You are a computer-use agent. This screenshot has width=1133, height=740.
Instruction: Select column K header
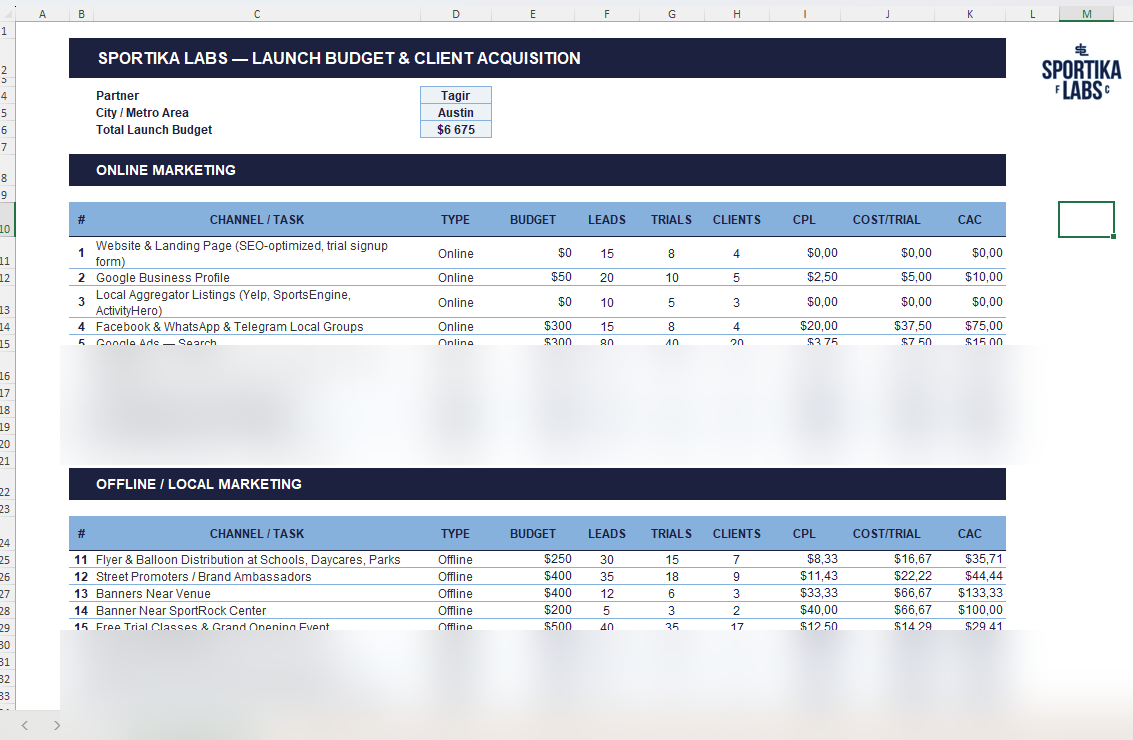[x=970, y=14]
